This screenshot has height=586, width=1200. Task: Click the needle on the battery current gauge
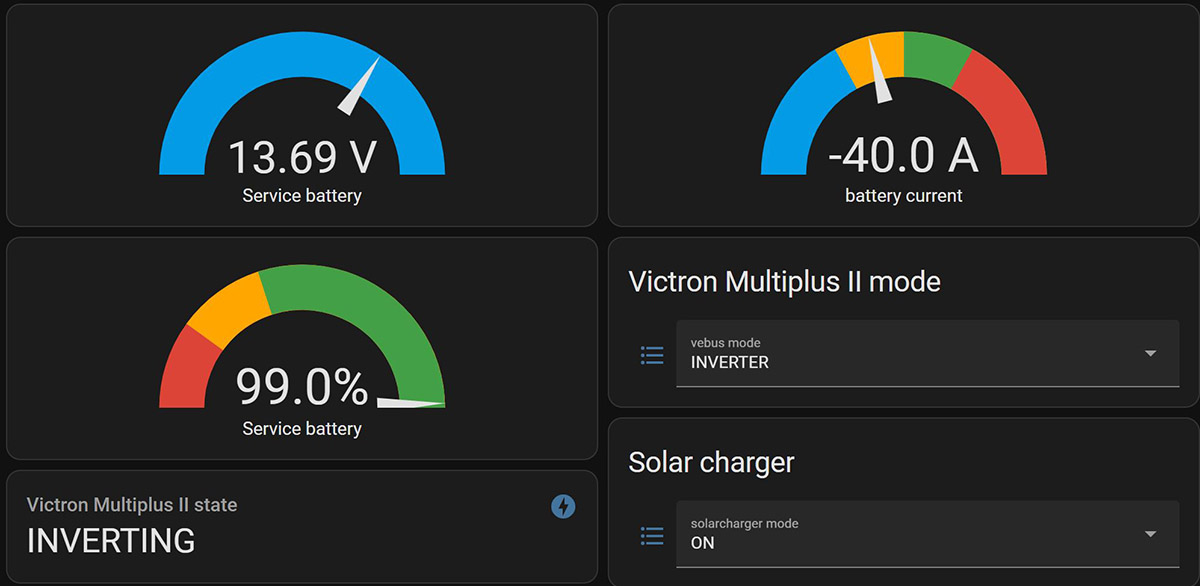point(881,72)
